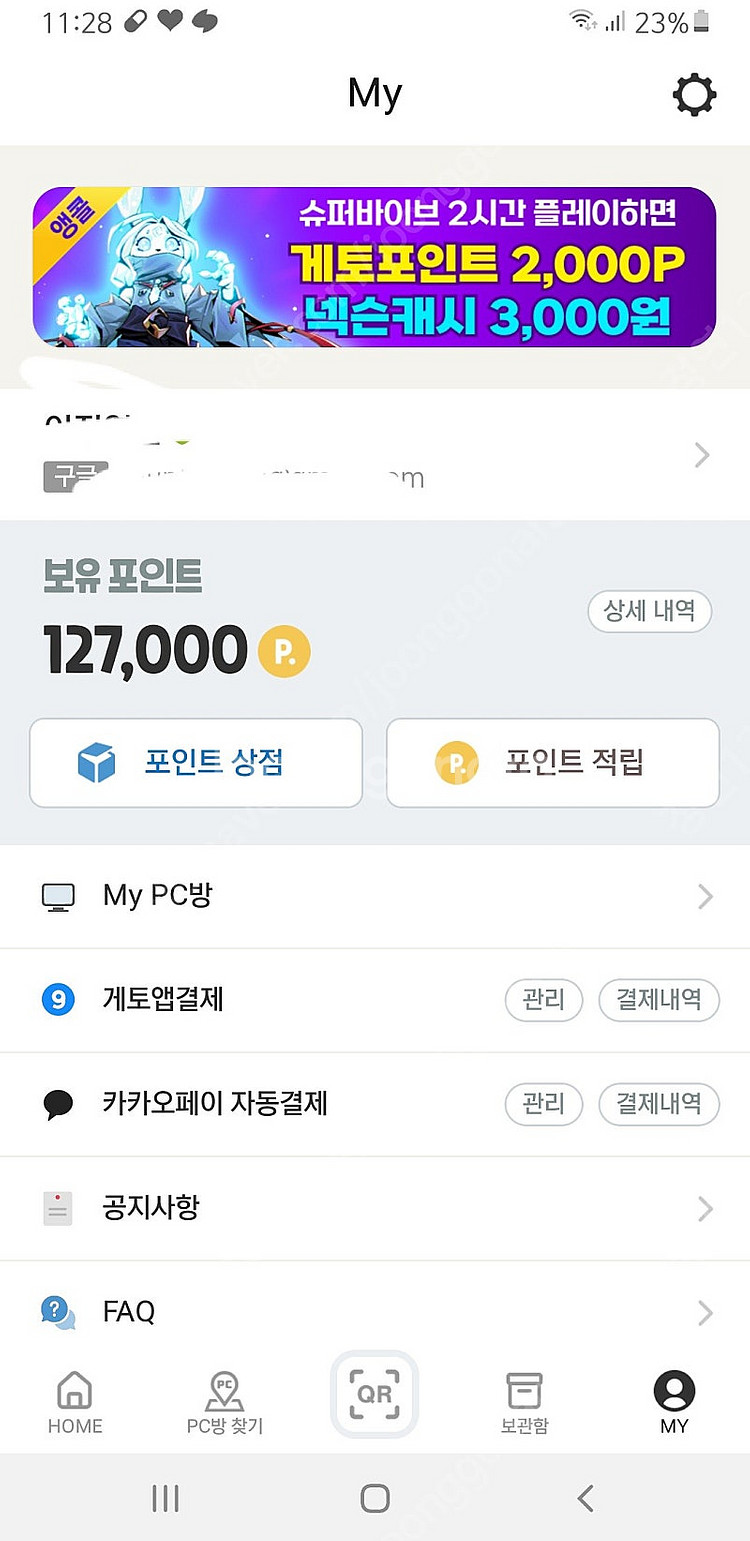The image size is (750, 1541).
Task: Go to the PC방 찾기 tab
Action: pyautogui.click(x=225, y=1402)
